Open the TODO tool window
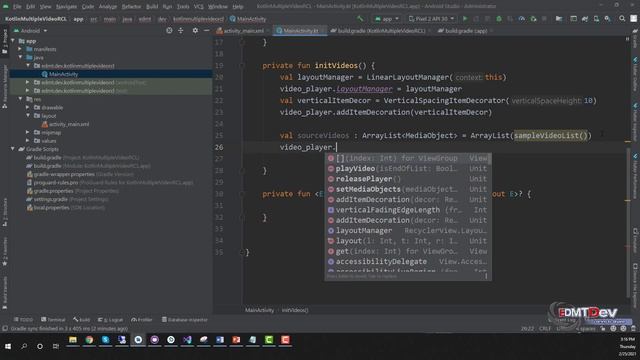 tap(23, 320)
